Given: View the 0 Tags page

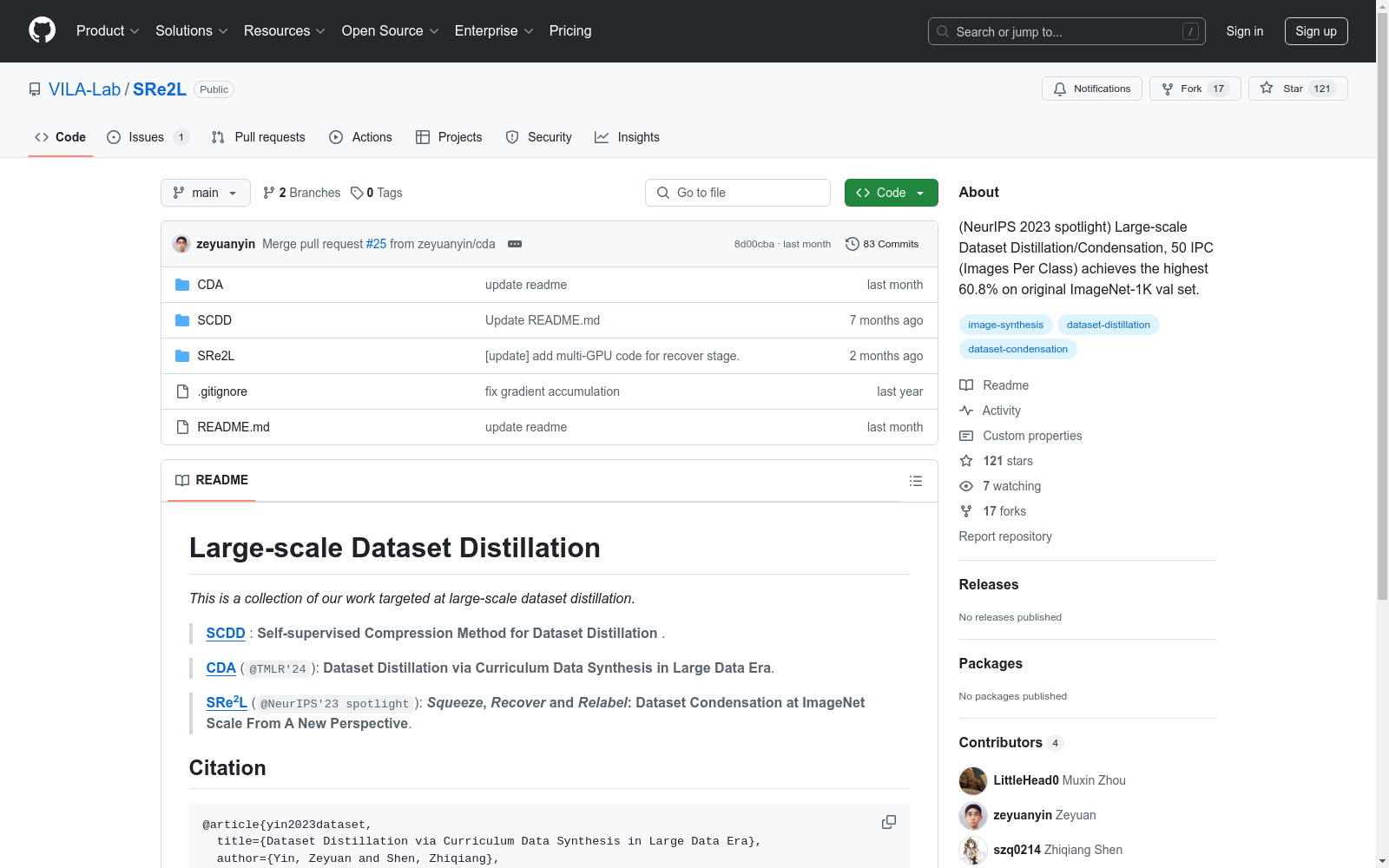Looking at the screenshot, I should [377, 193].
